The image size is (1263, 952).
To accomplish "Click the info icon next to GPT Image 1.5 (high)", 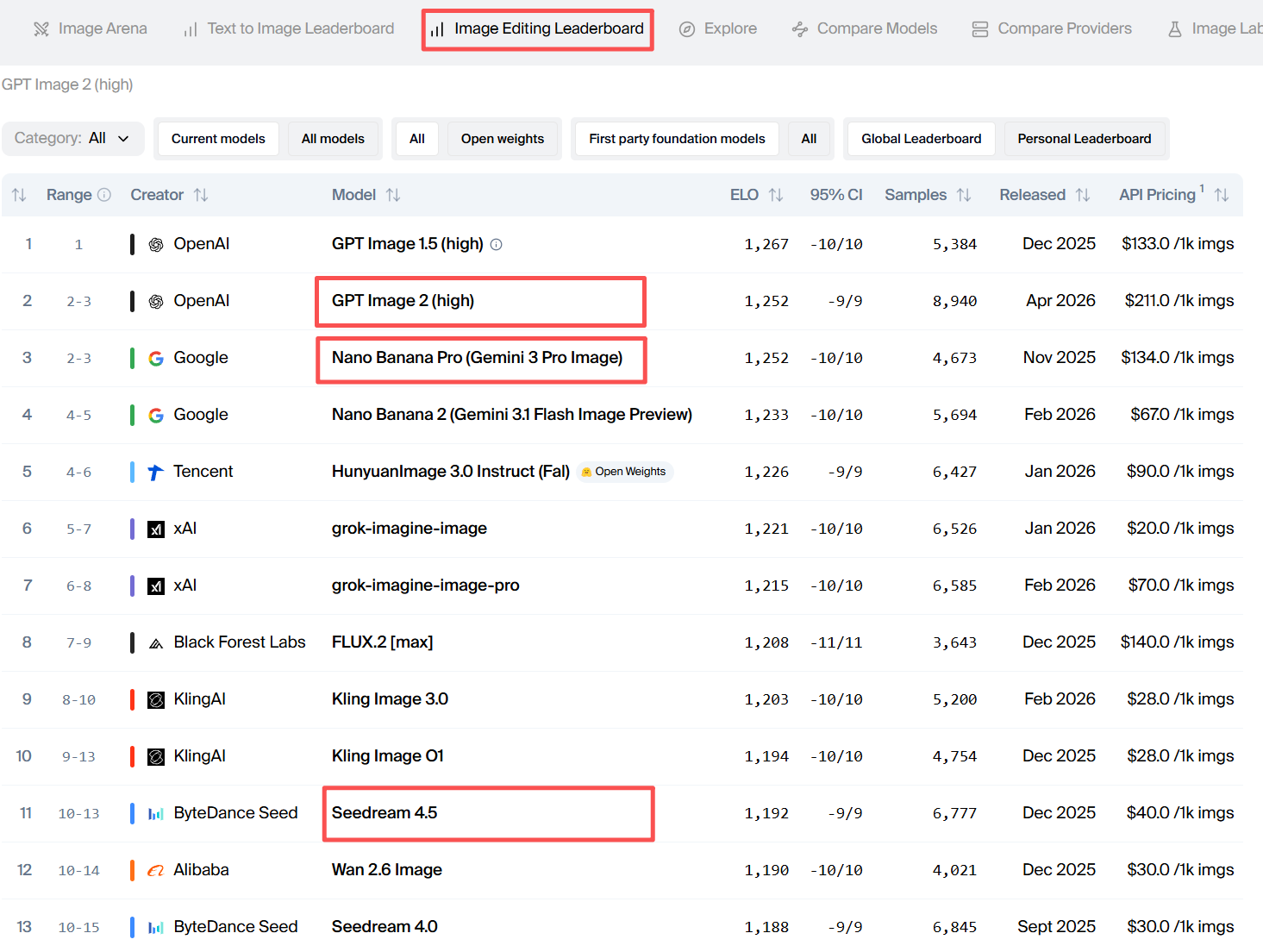I will coord(497,245).
